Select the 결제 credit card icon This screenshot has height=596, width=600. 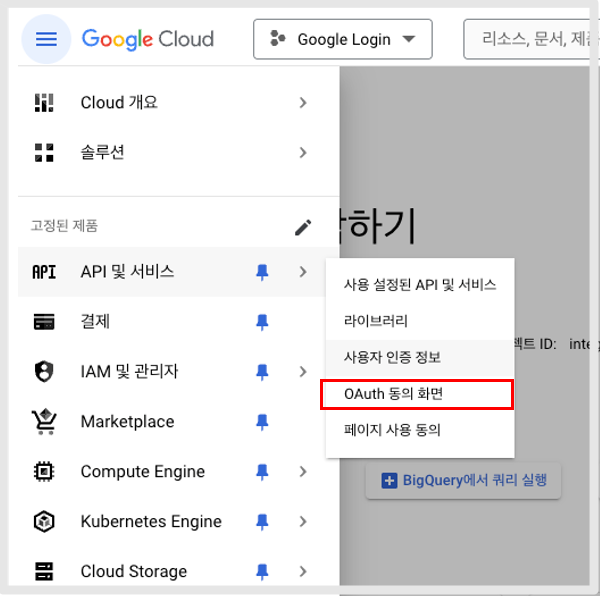[44, 322]
